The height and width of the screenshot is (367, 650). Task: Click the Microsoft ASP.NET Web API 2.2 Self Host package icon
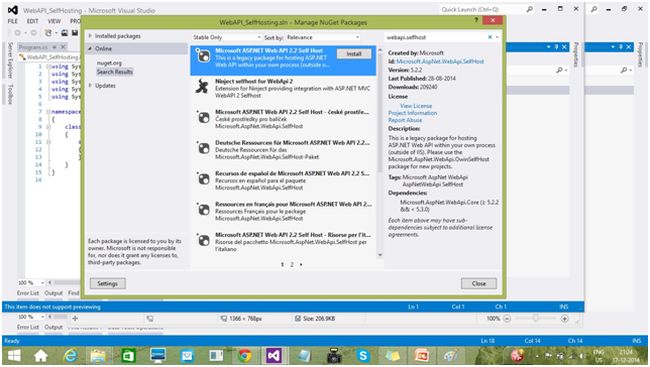tap(203, 56)
